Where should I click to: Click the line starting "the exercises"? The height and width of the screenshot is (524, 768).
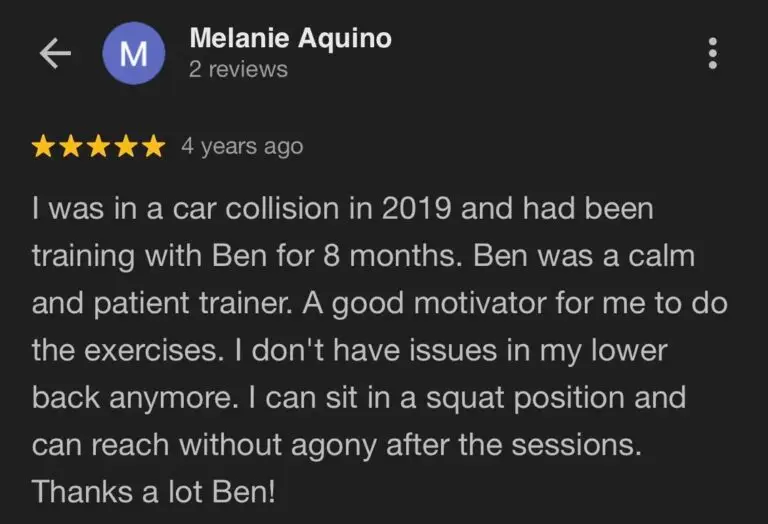(x=350, y=351)
